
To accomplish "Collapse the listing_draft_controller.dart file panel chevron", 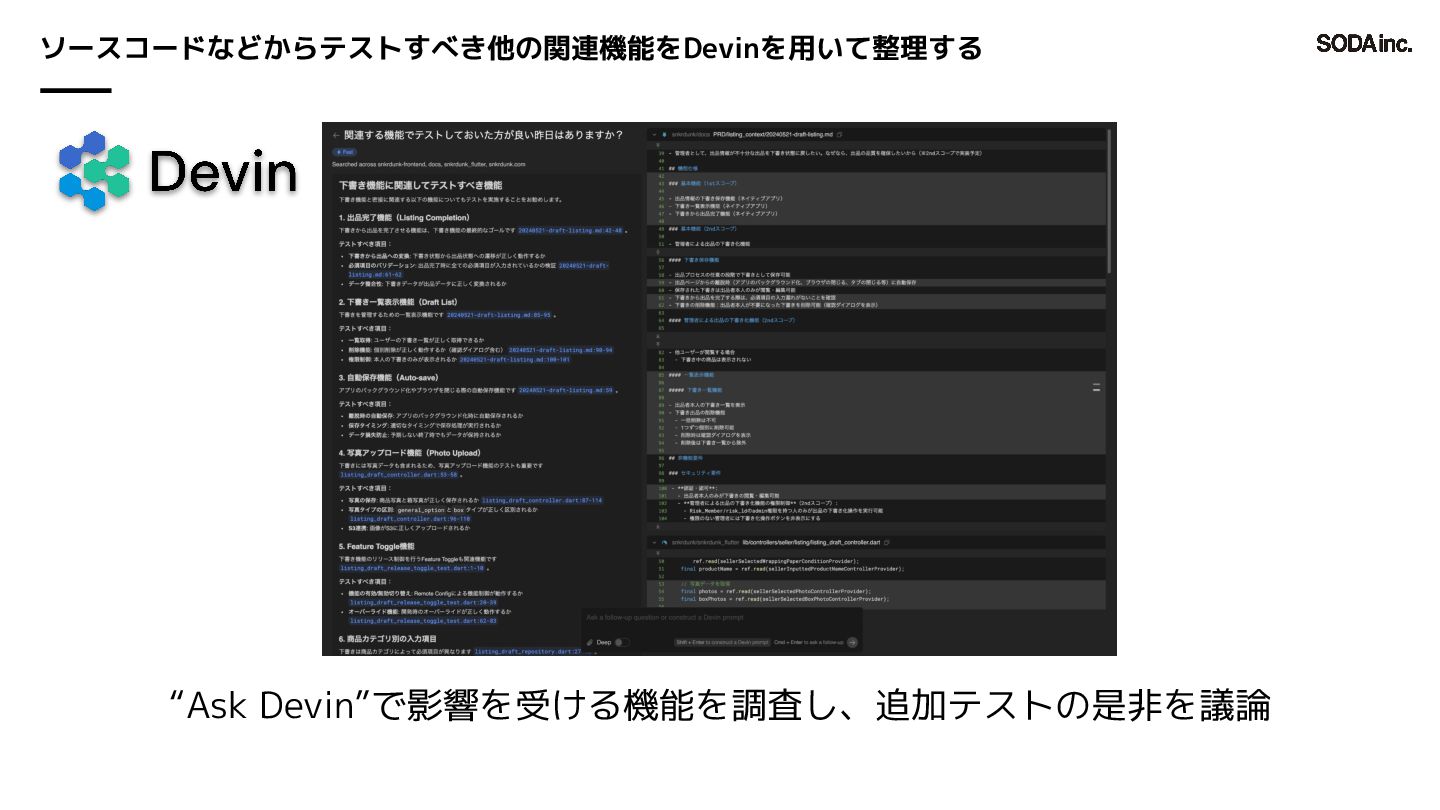I will tap(654, 541).
